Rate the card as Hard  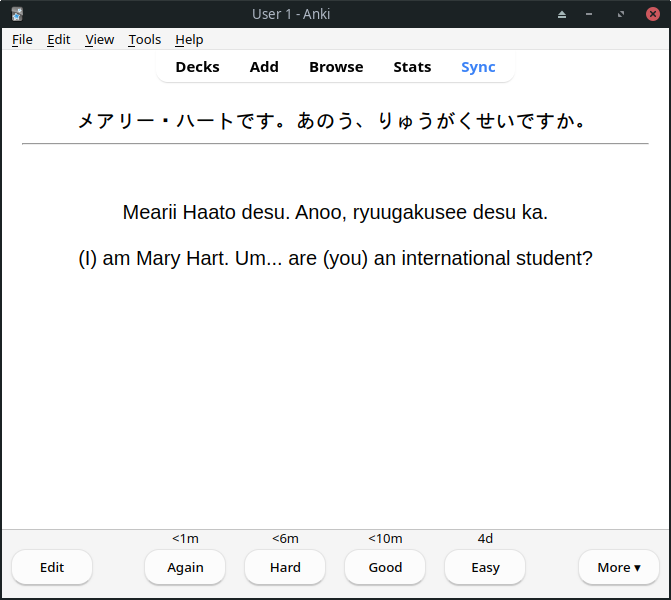pyautogui.click(x=285, y=567)
